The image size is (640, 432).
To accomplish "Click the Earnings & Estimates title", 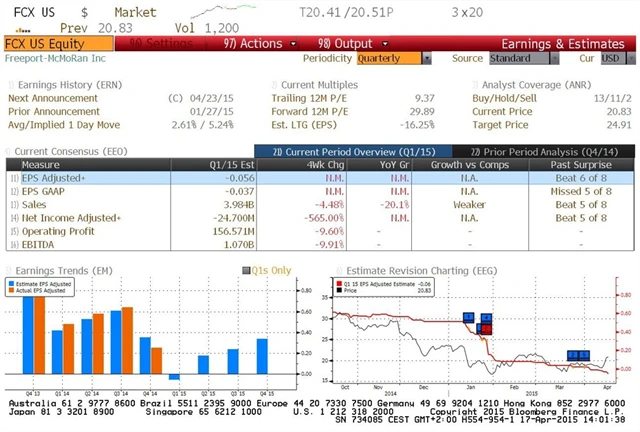I will point(563,44).
